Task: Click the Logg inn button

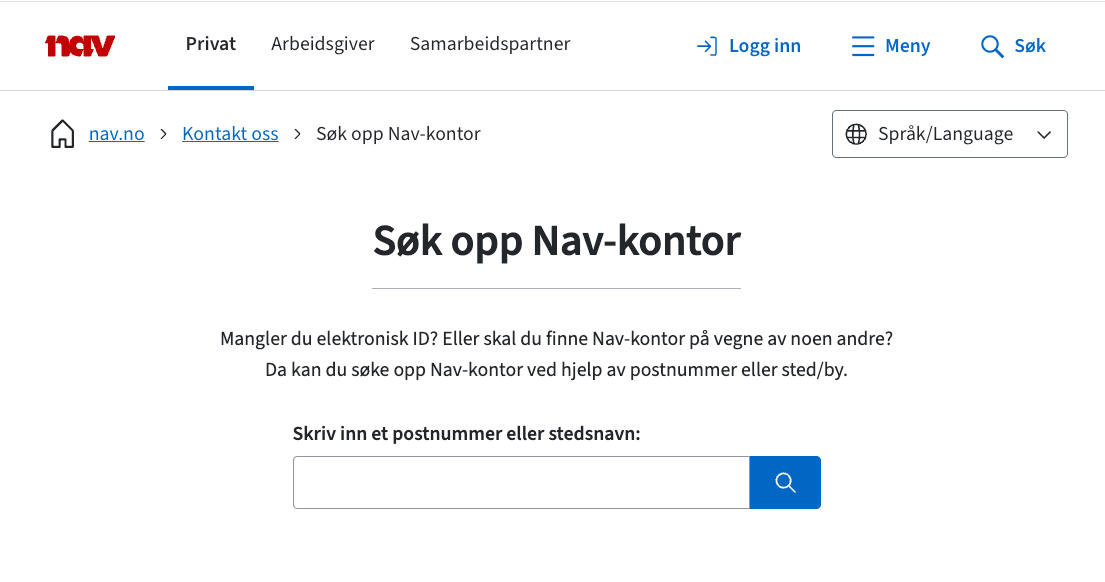Action: click(748, 45)
